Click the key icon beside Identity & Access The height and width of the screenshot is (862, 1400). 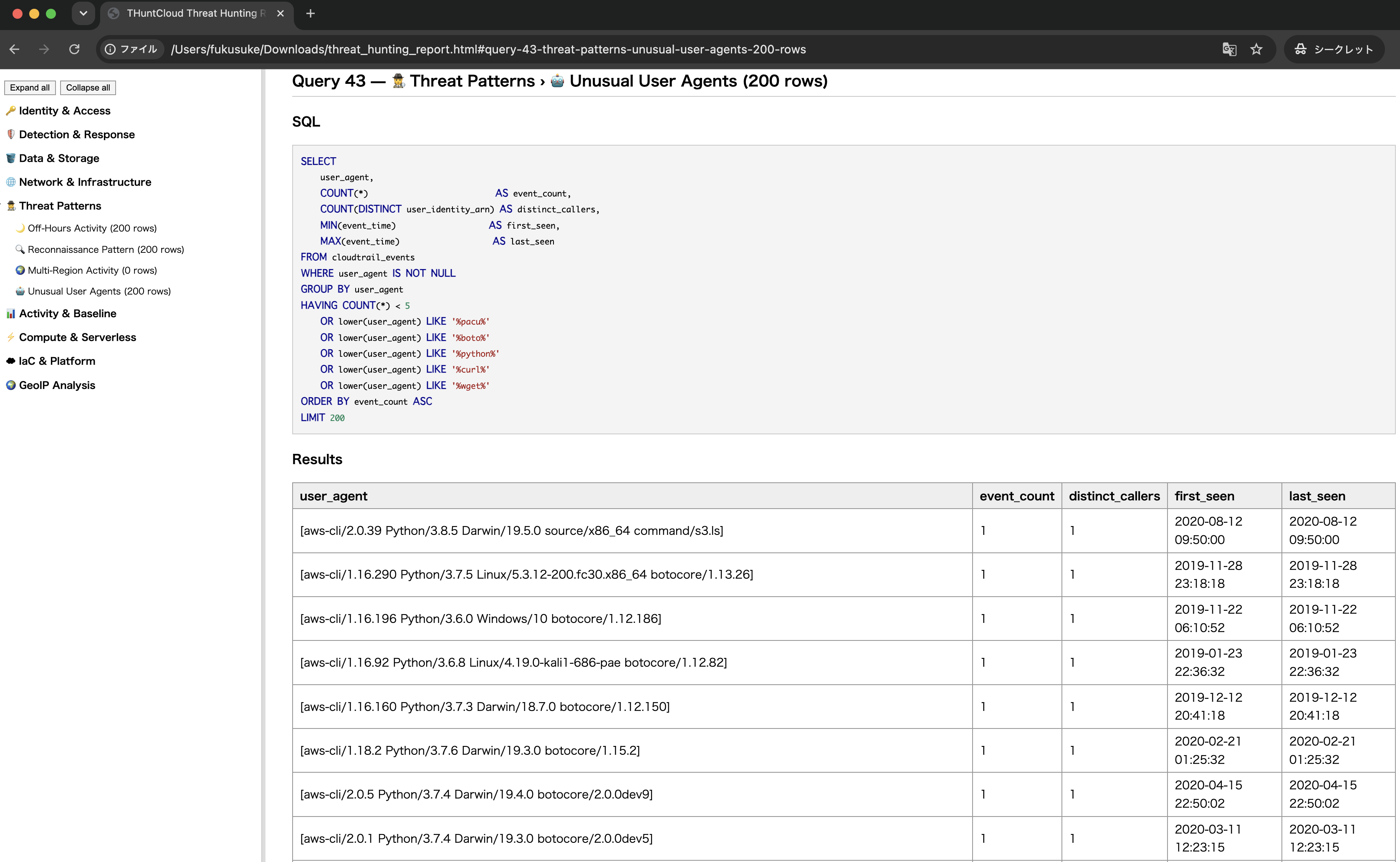coord(11,111)
